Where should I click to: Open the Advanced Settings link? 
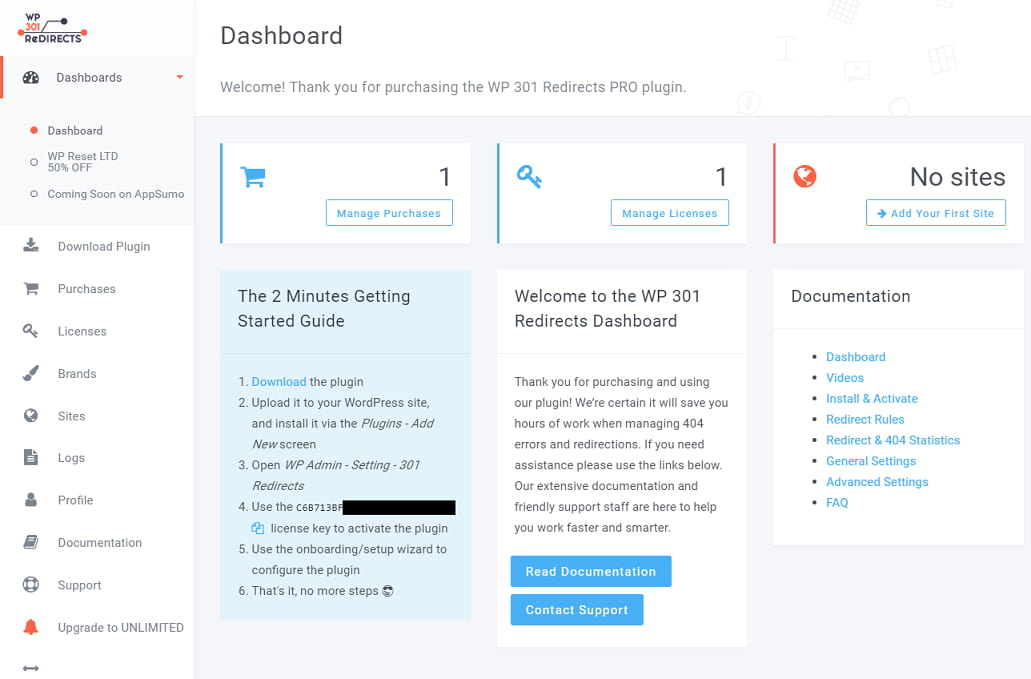[877, 482]
